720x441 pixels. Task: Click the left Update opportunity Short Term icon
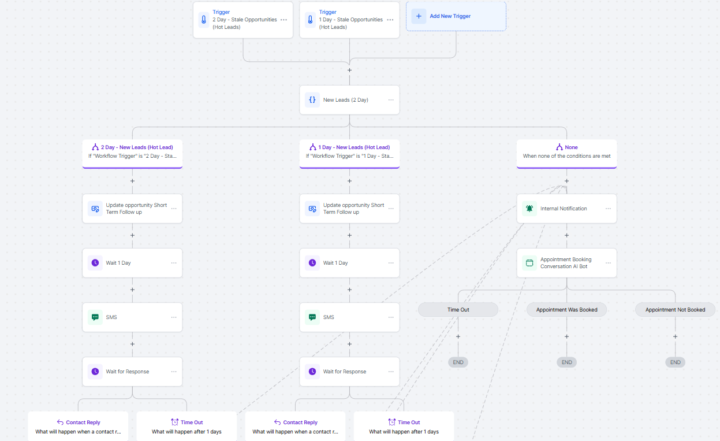(x=95, y=209)
